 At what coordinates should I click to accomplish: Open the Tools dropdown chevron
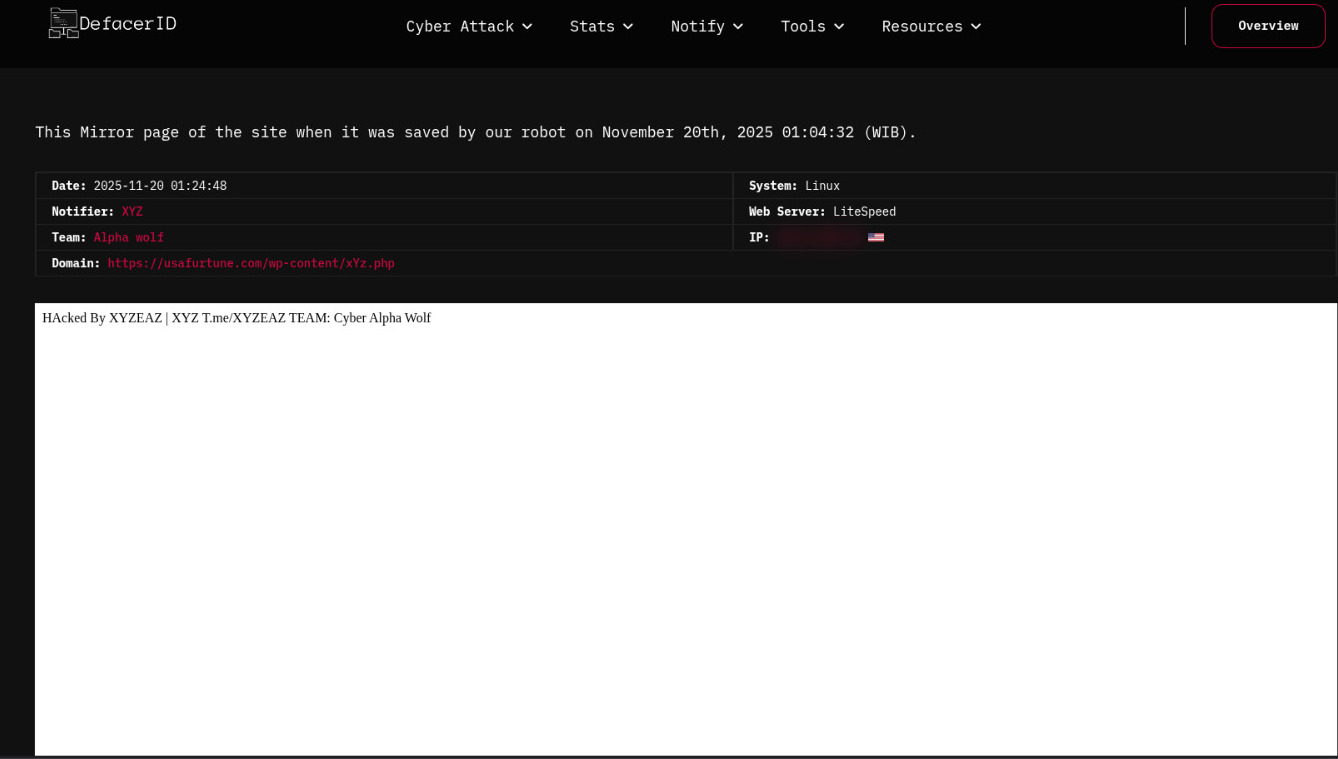(839, 26)
